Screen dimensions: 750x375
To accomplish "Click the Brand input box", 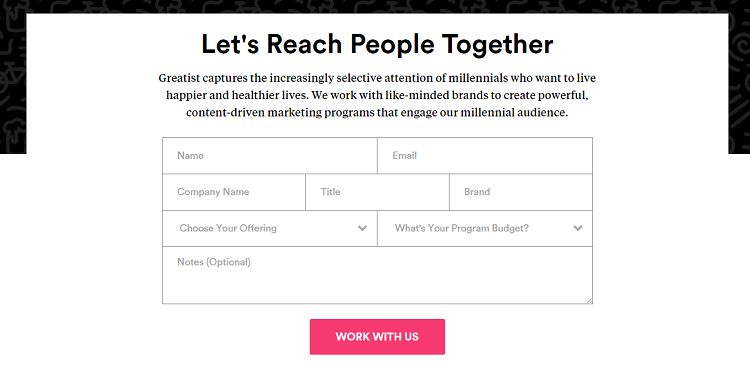I will [x=521, y=192].
